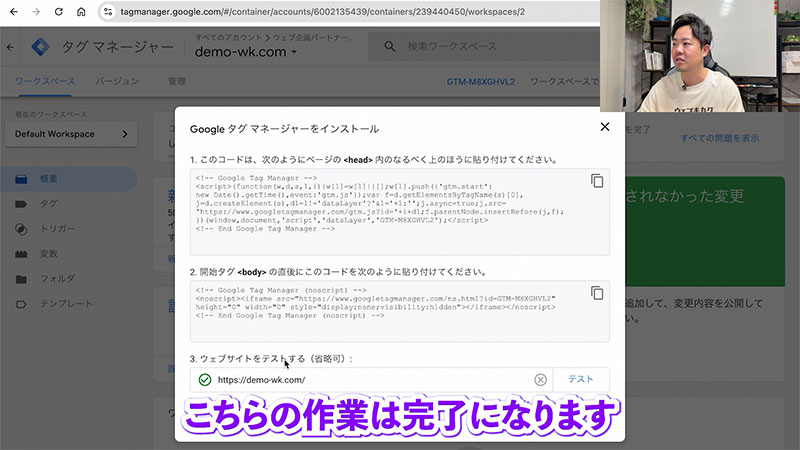Select 概要 in the sidebar
The width and height of the screenshot is (800, 450).
(x=68, y=179)
